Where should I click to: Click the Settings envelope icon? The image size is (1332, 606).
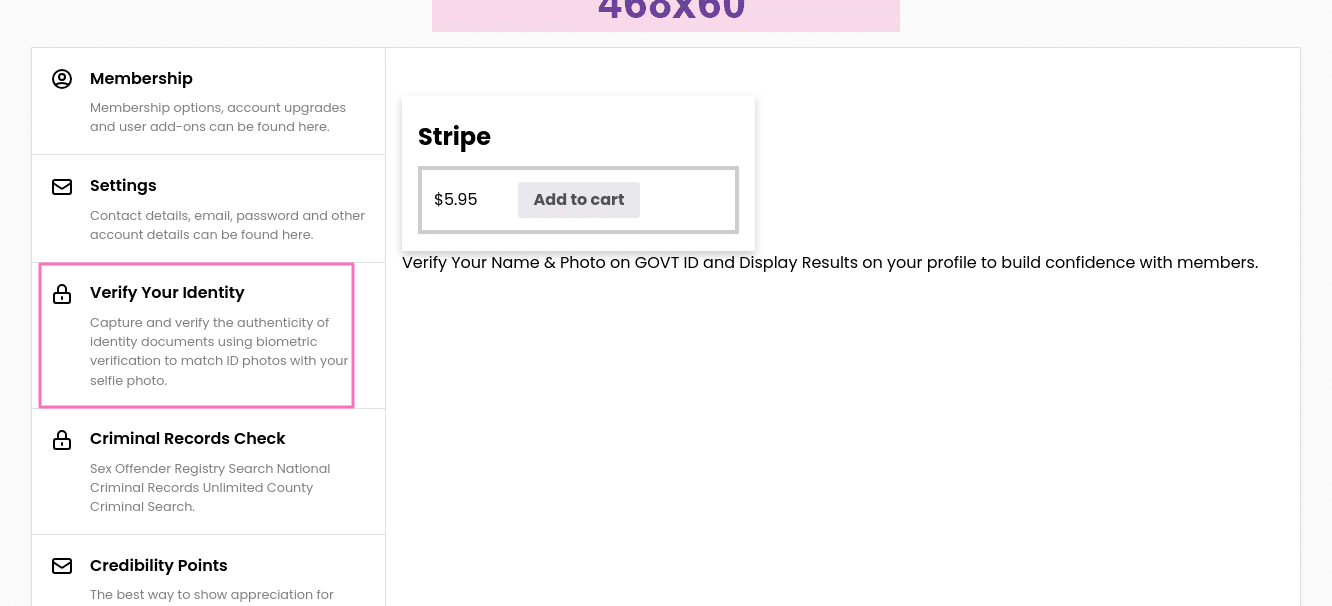pos(62,187)
